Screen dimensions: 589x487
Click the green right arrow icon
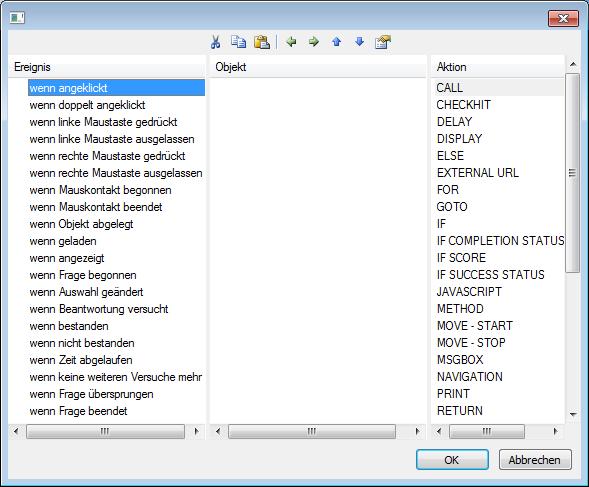tap(314, 42)
